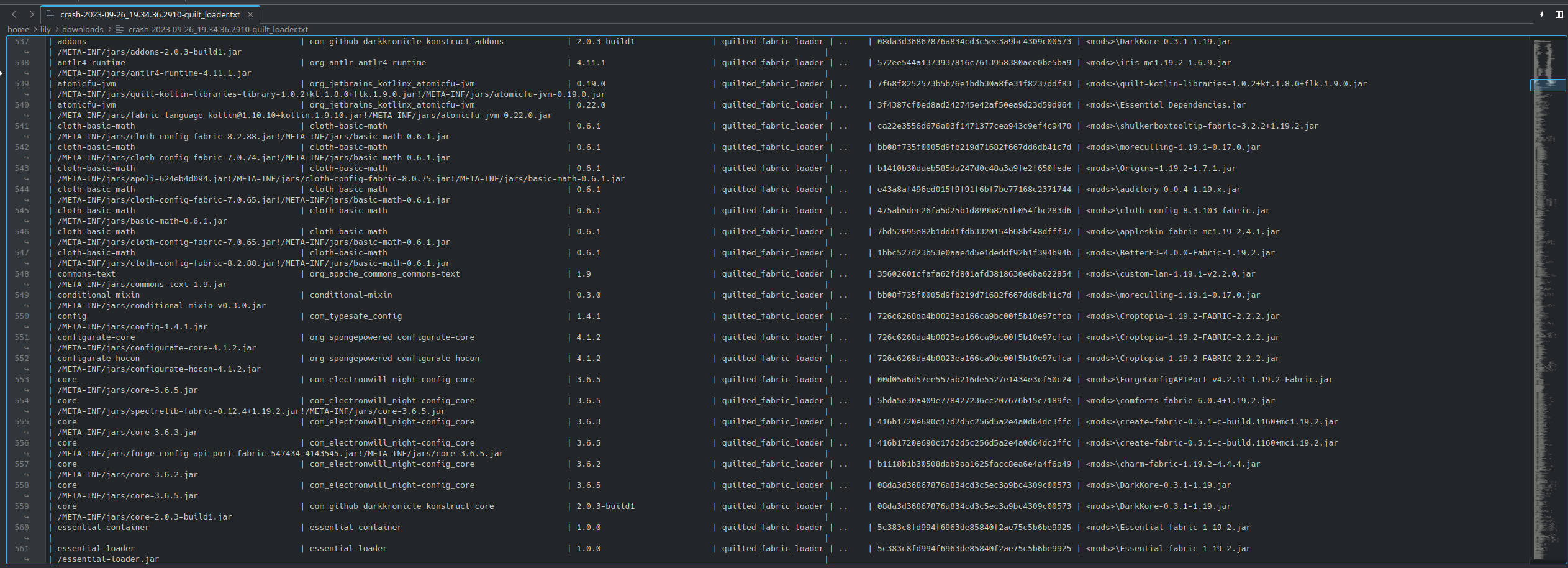This screenshot has height=568, width=1568.
Task: Click the crash log filename in the breadcrumb
Action: (x=217, y=29)
